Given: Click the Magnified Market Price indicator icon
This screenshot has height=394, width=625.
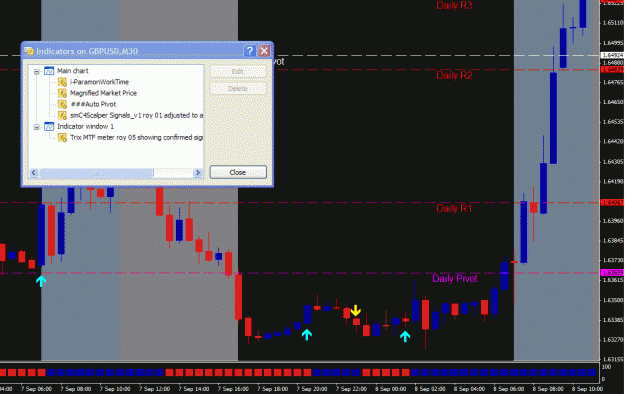Looking at the screenshot, I should 62,93.
